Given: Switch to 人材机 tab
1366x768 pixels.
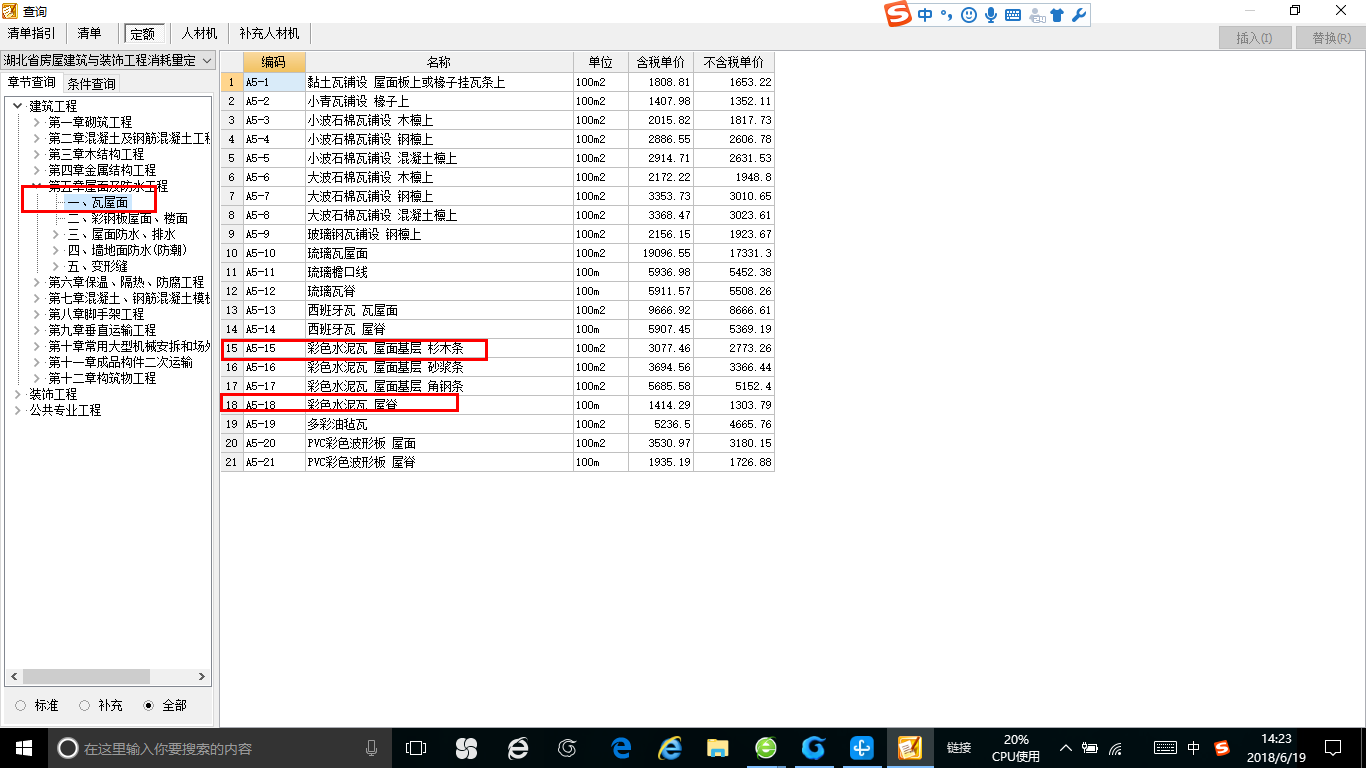Looking at the screenshot, I should tap(199, 33).
